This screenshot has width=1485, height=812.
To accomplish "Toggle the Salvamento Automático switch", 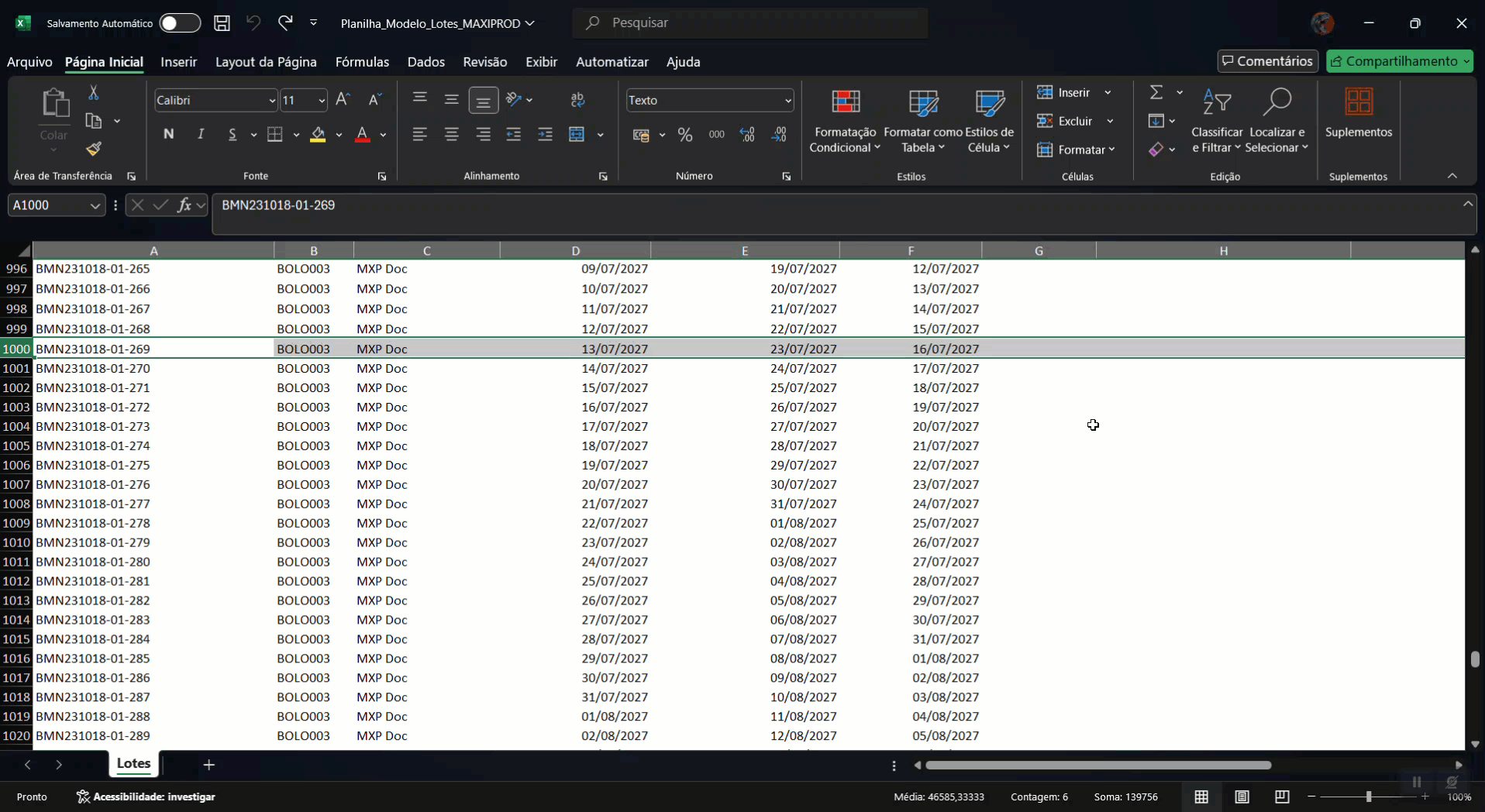I will click(180, 23).
